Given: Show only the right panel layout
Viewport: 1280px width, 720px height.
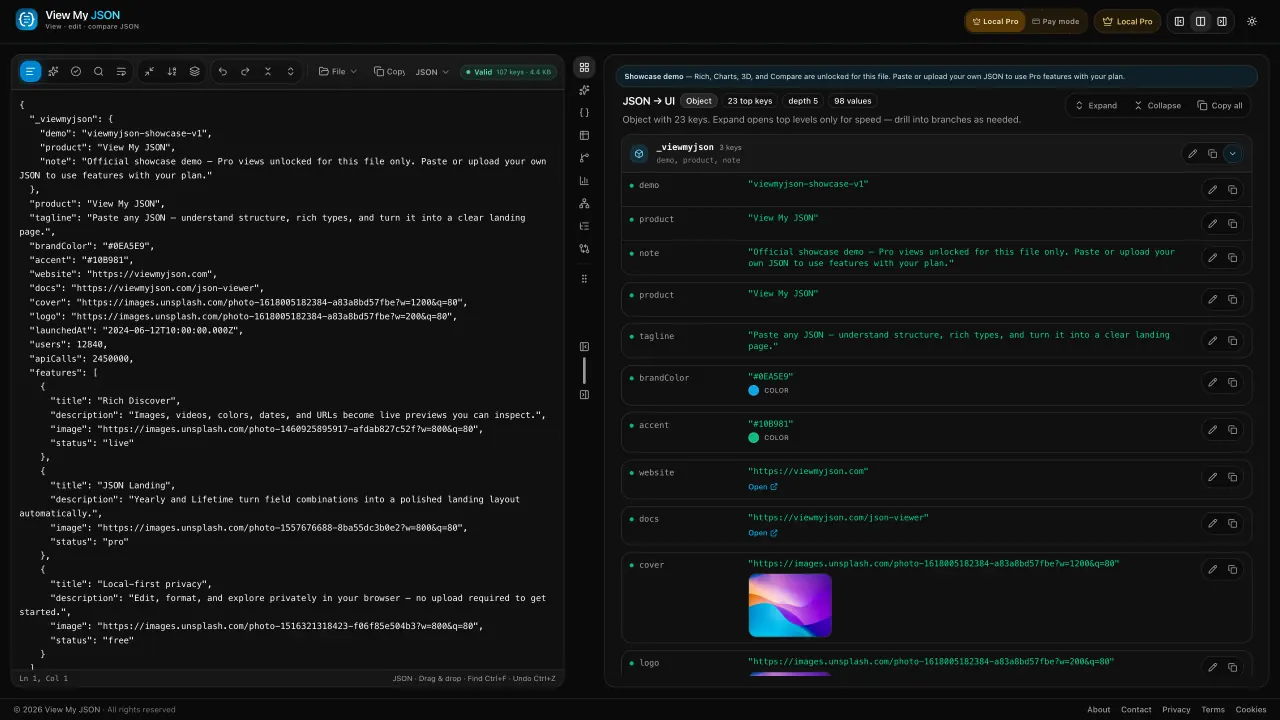Looking at the screenshot, I should tap(1222, 21).
